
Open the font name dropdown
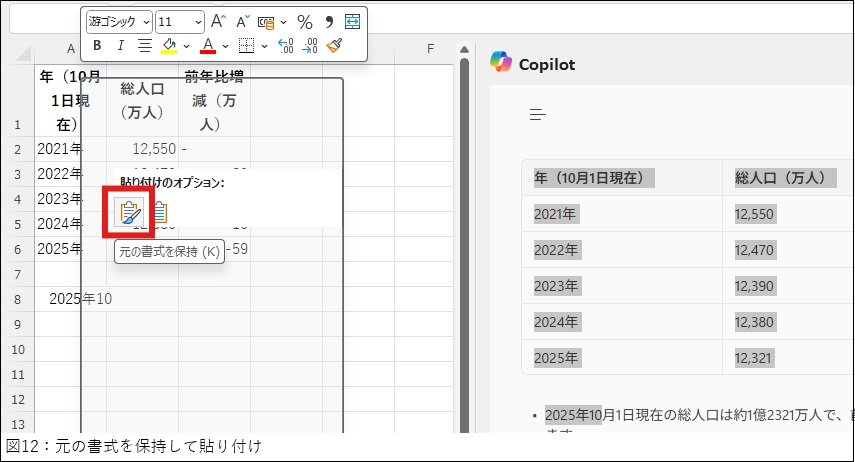pyautogui.click(x=147, y=21)
